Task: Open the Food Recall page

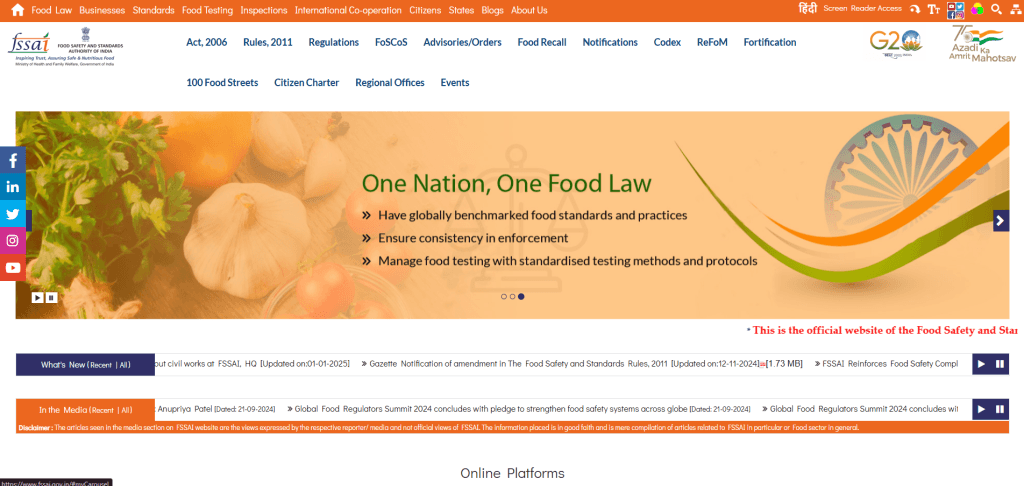Action: [x=542, y=42]
